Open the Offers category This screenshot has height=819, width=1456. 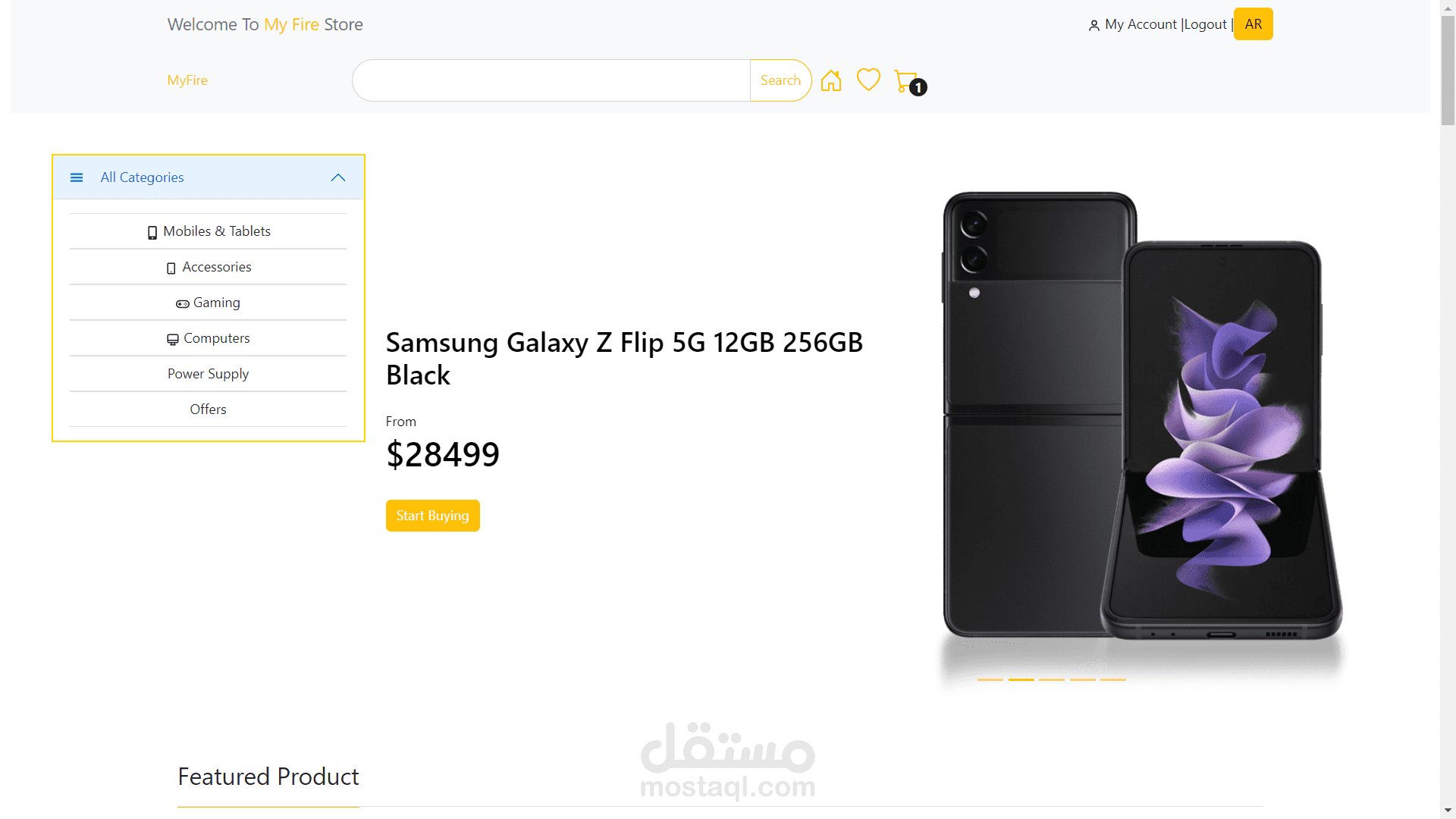[208, 409]
